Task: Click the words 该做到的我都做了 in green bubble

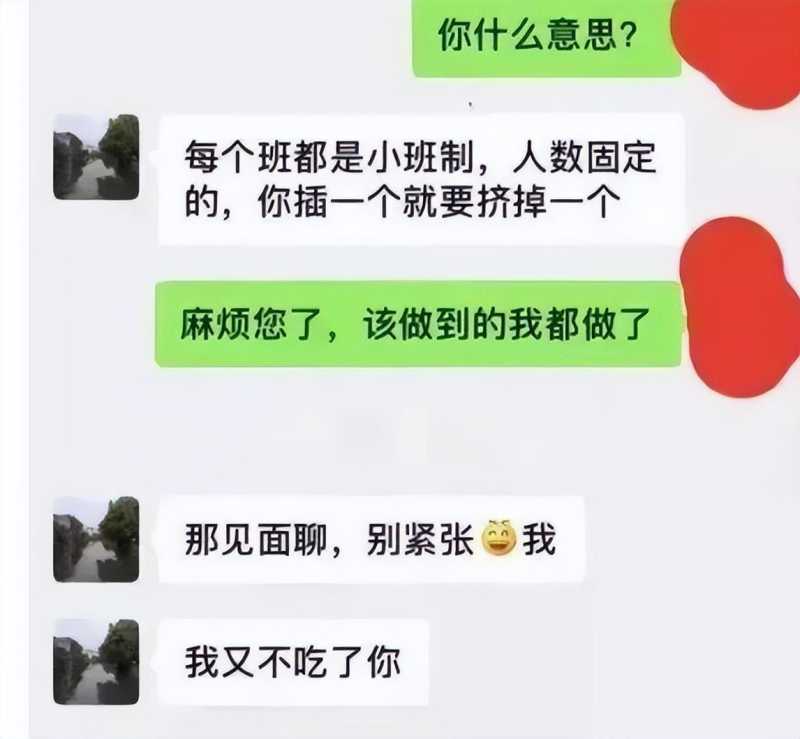Action: 506,324
